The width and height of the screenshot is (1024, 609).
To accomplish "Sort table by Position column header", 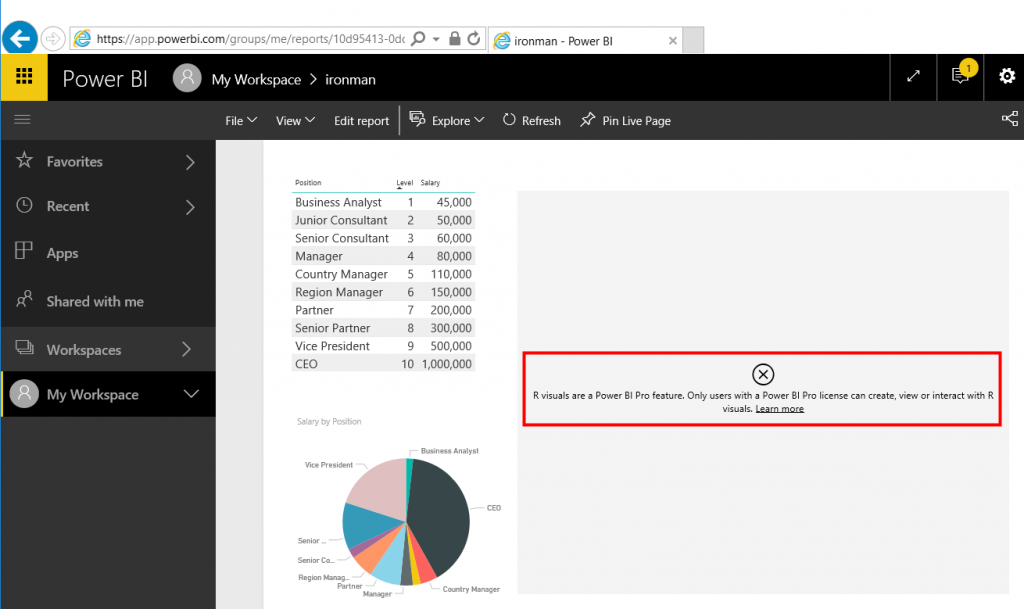I will pyautogui.click(x=308, y=183).
